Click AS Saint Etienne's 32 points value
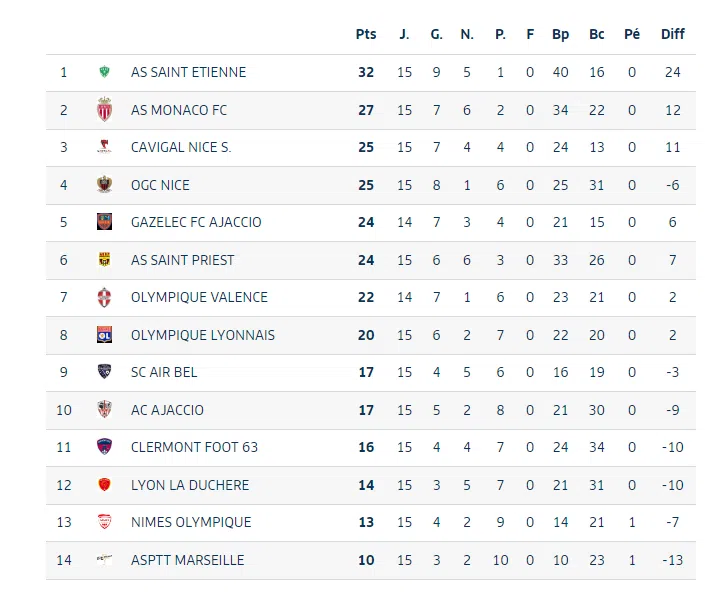Image resolution: width=705 pixels, height=601 pixels. 366,72
